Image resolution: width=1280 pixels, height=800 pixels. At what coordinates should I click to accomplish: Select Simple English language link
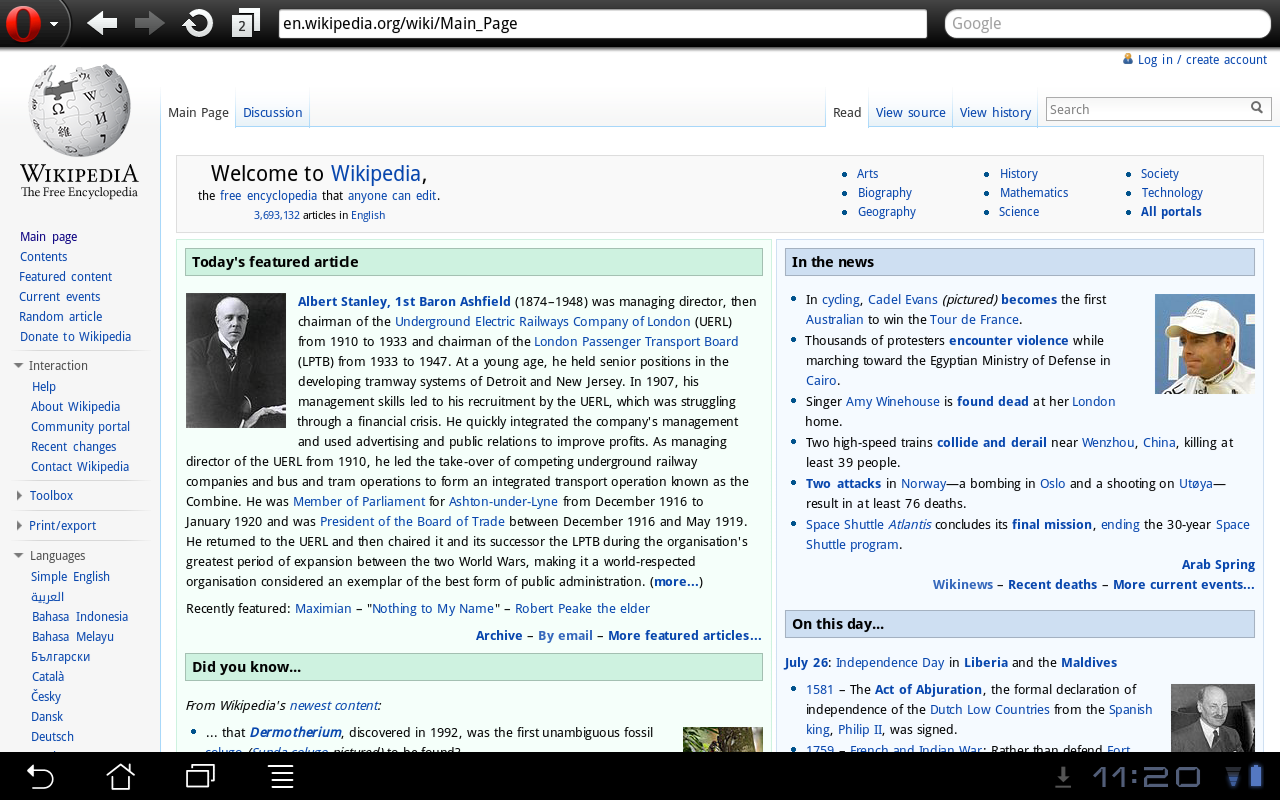(x=70, y=577)
